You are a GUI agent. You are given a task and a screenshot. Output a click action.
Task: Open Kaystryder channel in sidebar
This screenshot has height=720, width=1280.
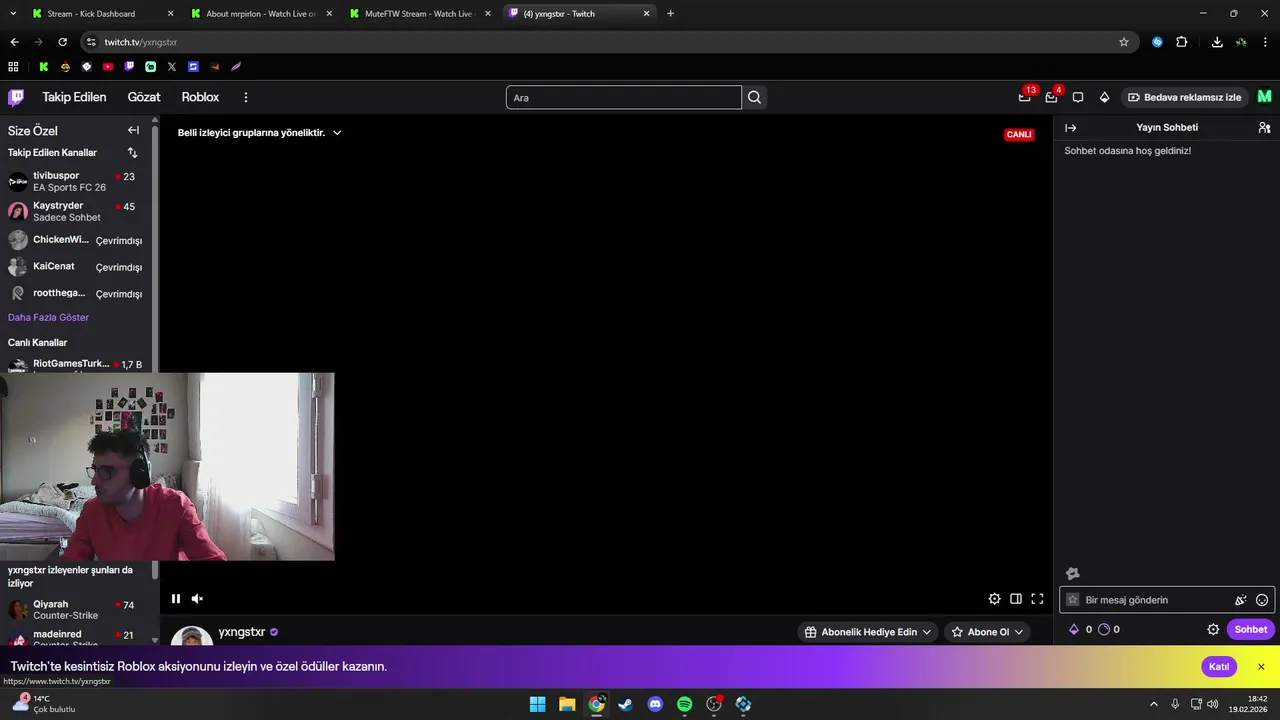[76, 211]
